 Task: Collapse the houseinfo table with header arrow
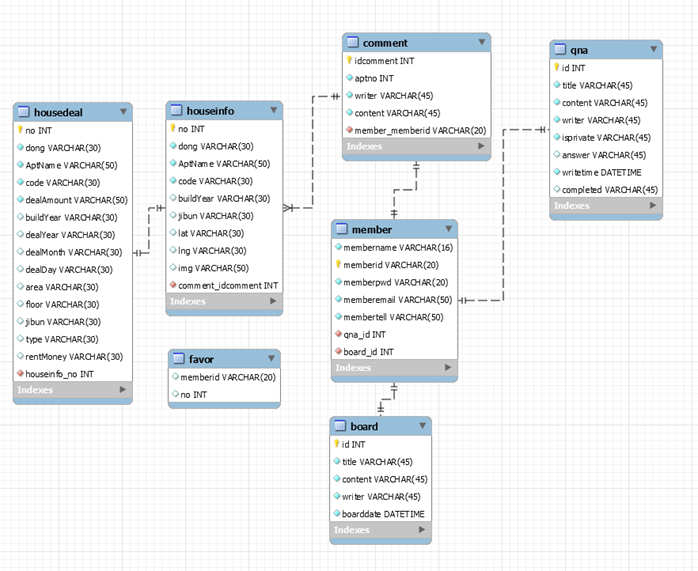click(274, 110)
